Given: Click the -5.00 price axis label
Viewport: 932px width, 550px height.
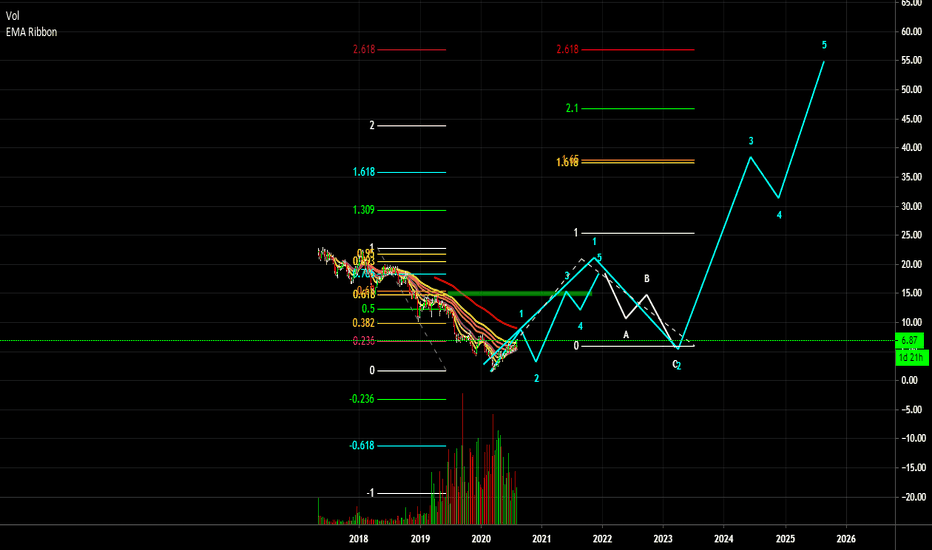Looking at the screenshot, I should click(x=911, y=410).
